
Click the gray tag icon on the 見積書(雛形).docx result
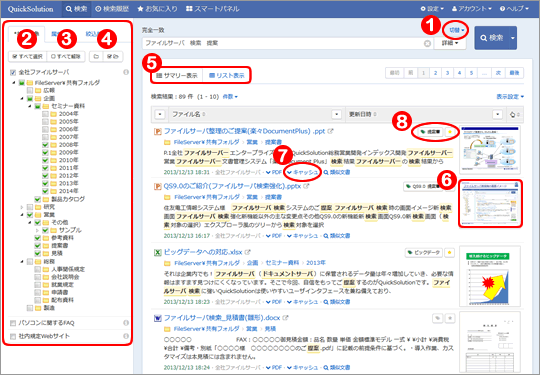tap(437, 319)
